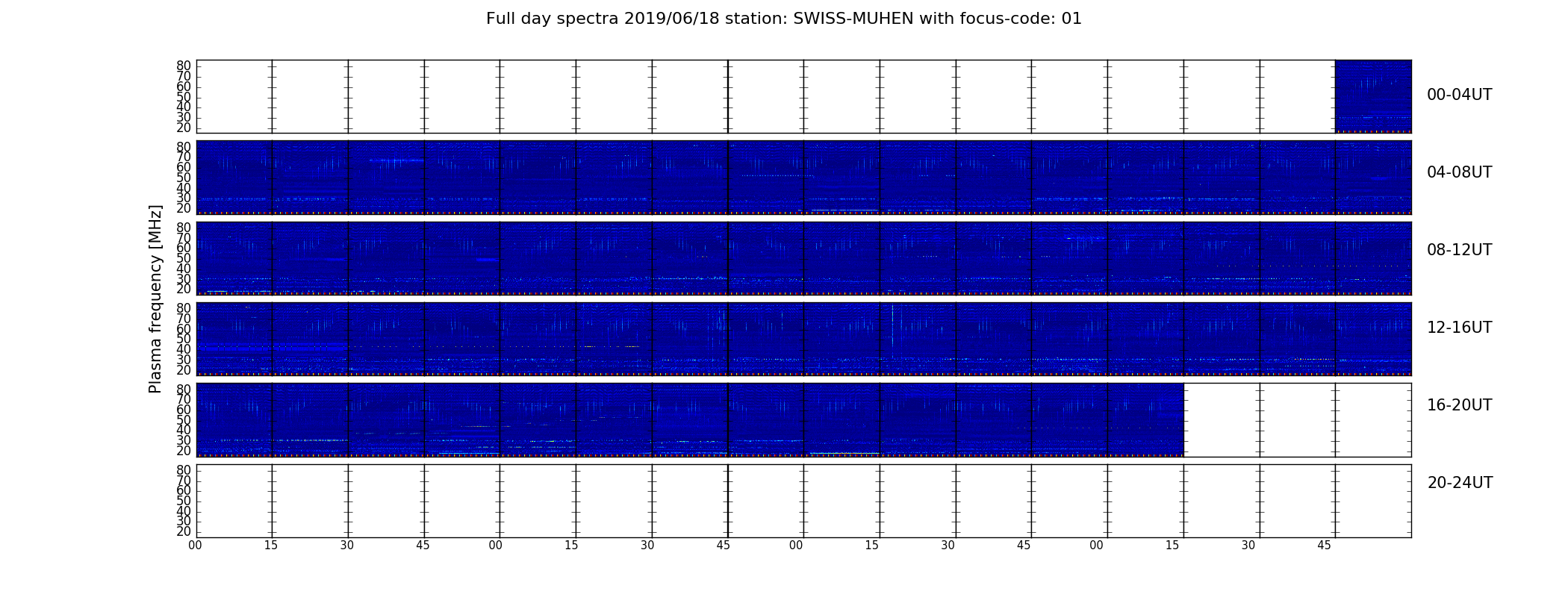This screenshot has height=597, width=1568.
Task: Click the Plasma frequency [MHz] axis label
Action: coord(155,298)
